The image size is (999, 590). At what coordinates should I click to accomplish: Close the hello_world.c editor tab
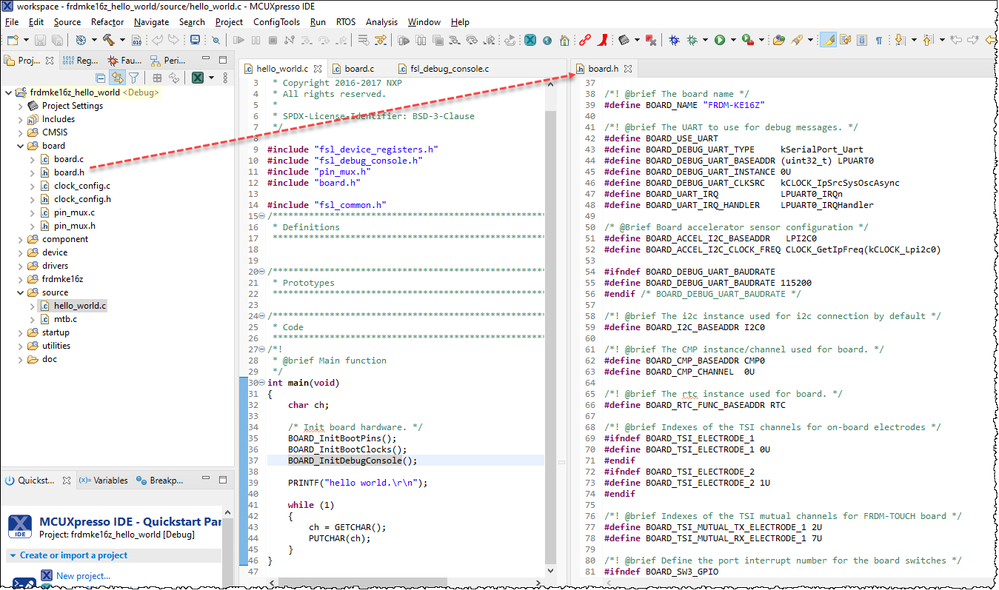(317, 68)
